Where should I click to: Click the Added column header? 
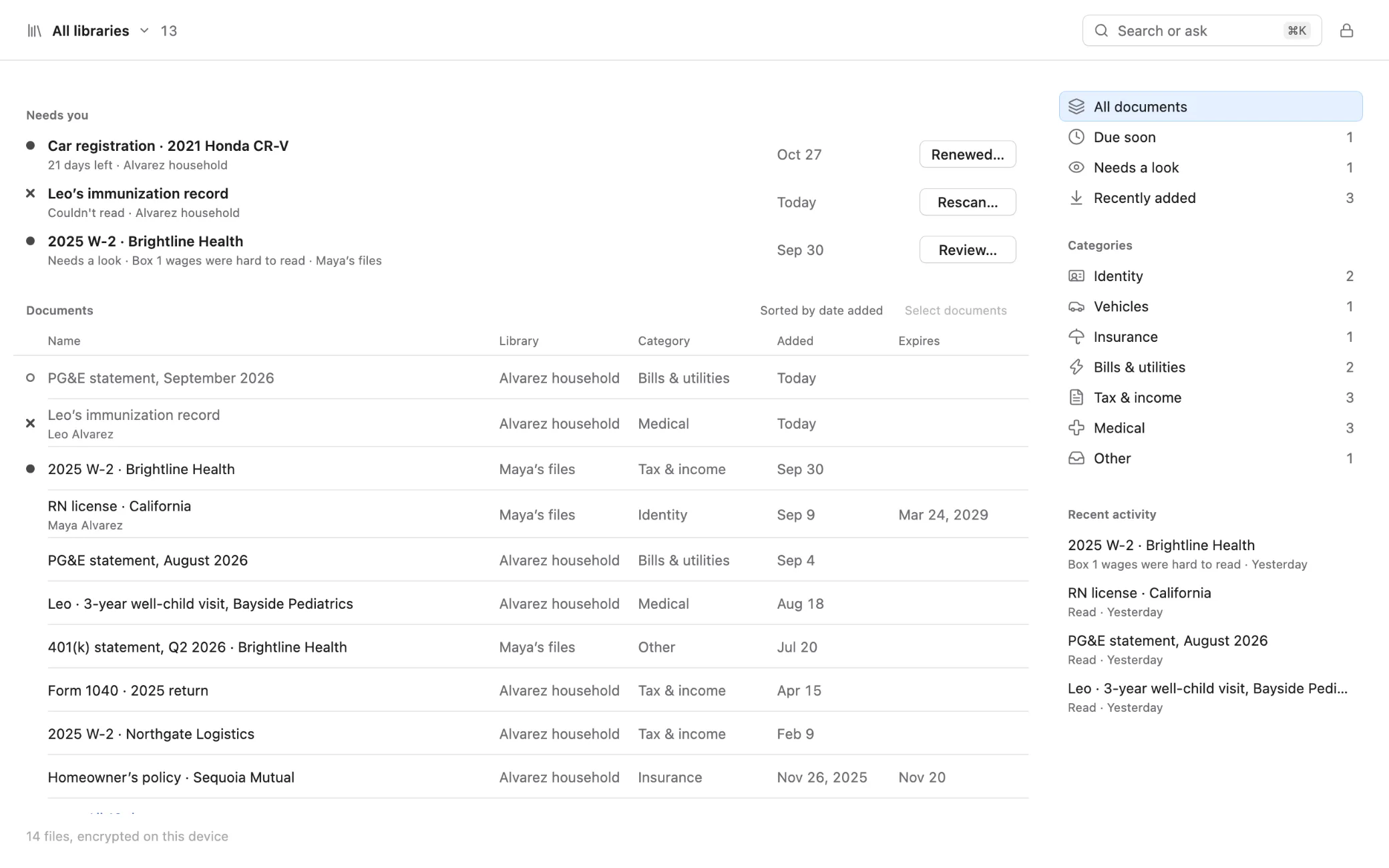coord(795,341)
